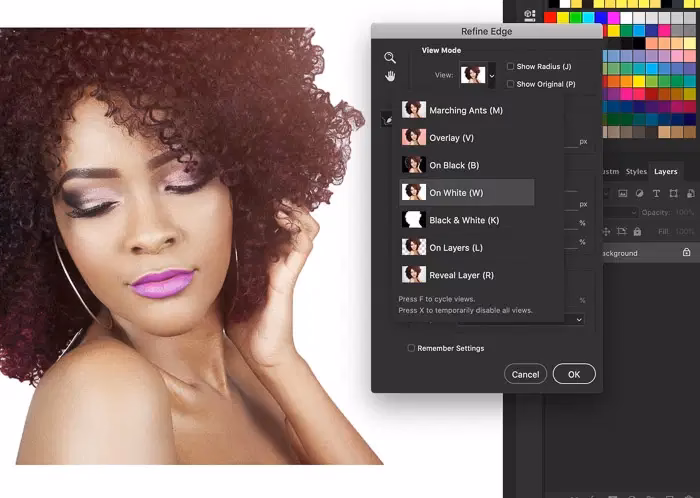Image resolution: width=700 pixels, height=498 pixels.
Task: Select the Hand tool in Refine Edge
Action: (390, 76)
